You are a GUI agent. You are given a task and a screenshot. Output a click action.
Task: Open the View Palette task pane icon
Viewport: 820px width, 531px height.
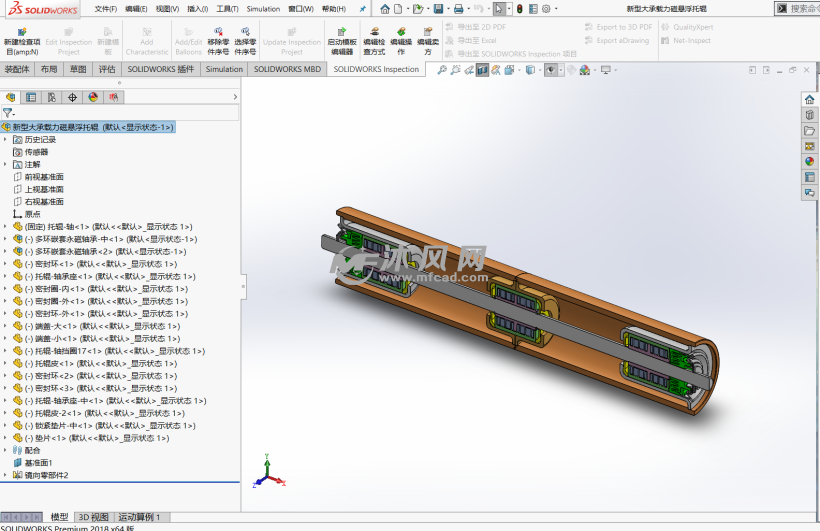810,146
